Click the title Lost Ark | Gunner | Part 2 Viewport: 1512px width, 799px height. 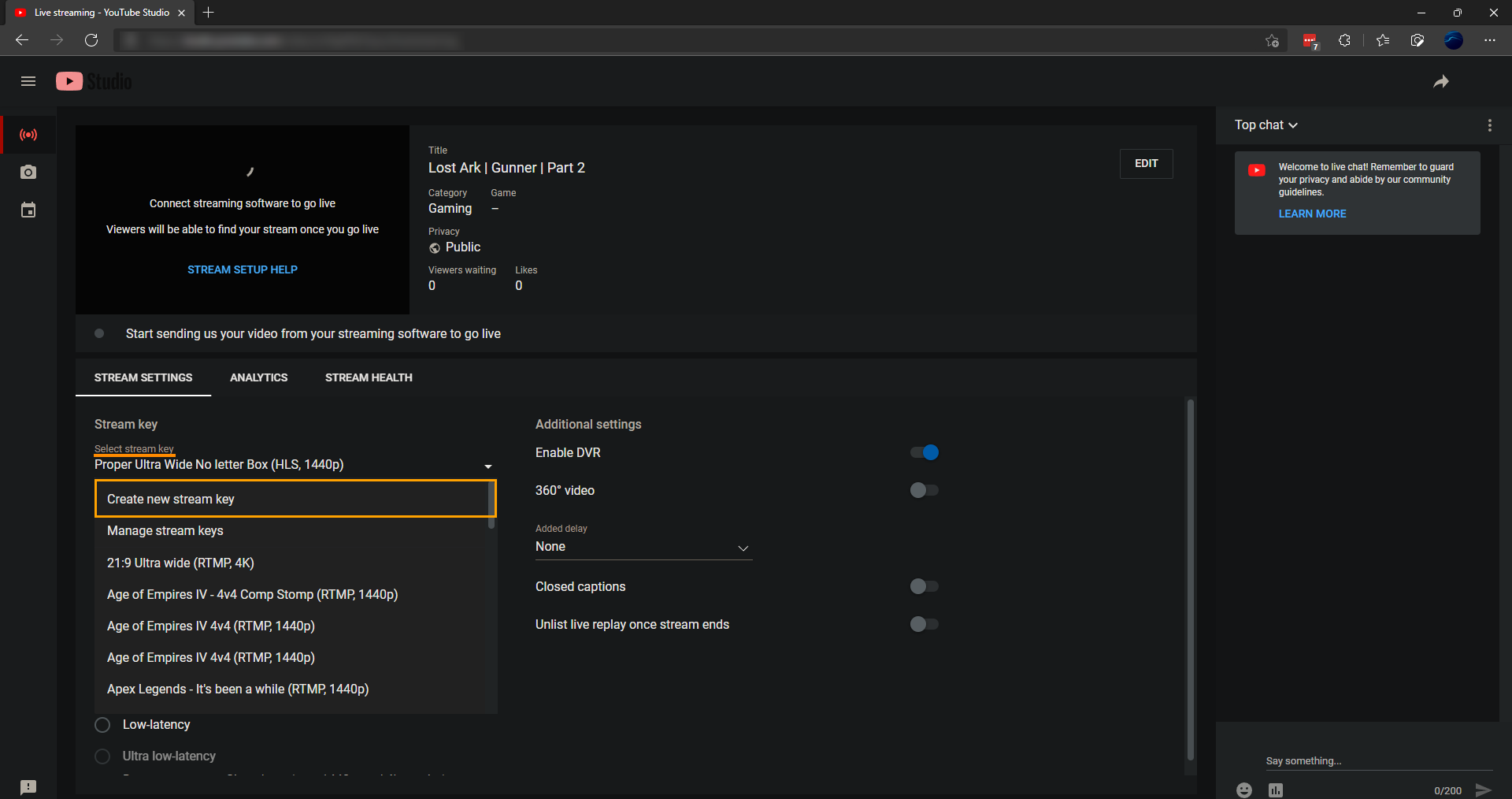point(506,168)
